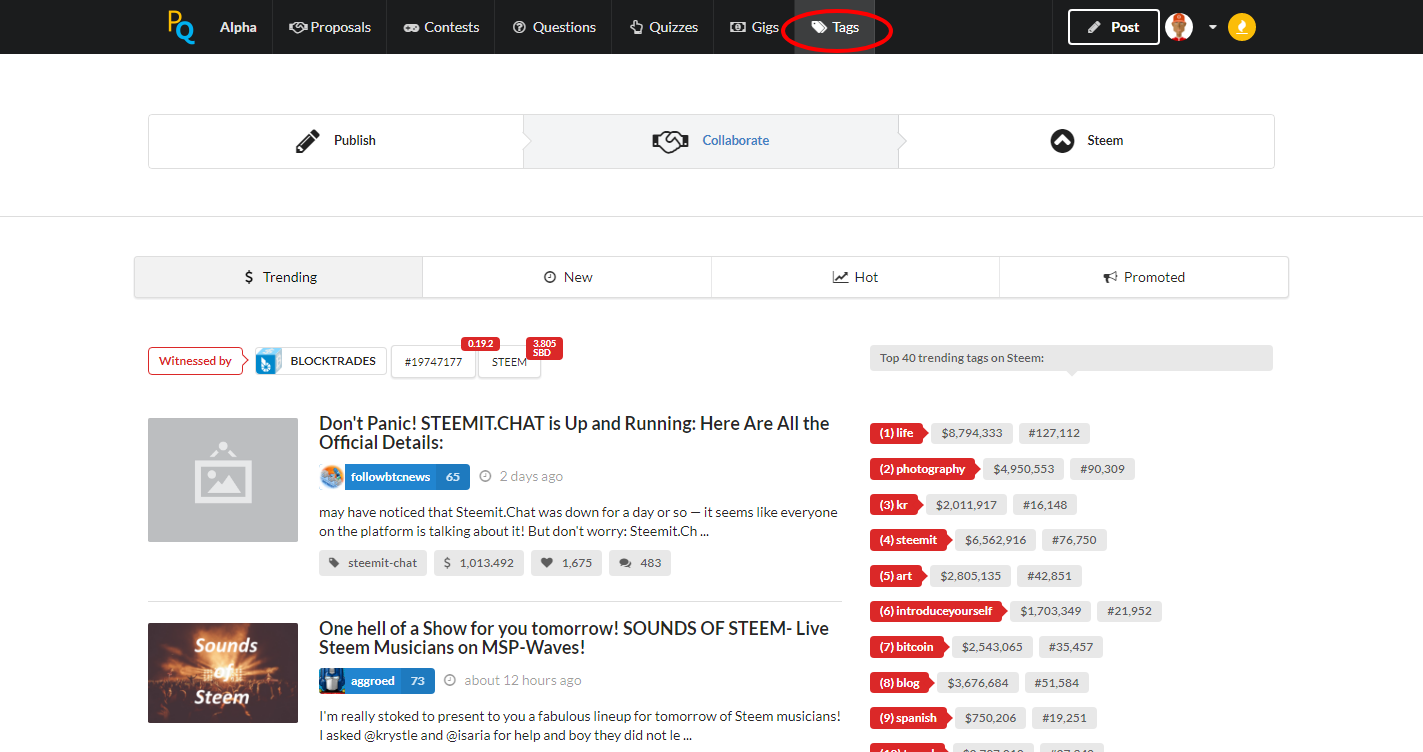This screenshot has width=1423, height=752.
Task: Open the Sounds of Steem post thumbnail
Action: point(222,673)
